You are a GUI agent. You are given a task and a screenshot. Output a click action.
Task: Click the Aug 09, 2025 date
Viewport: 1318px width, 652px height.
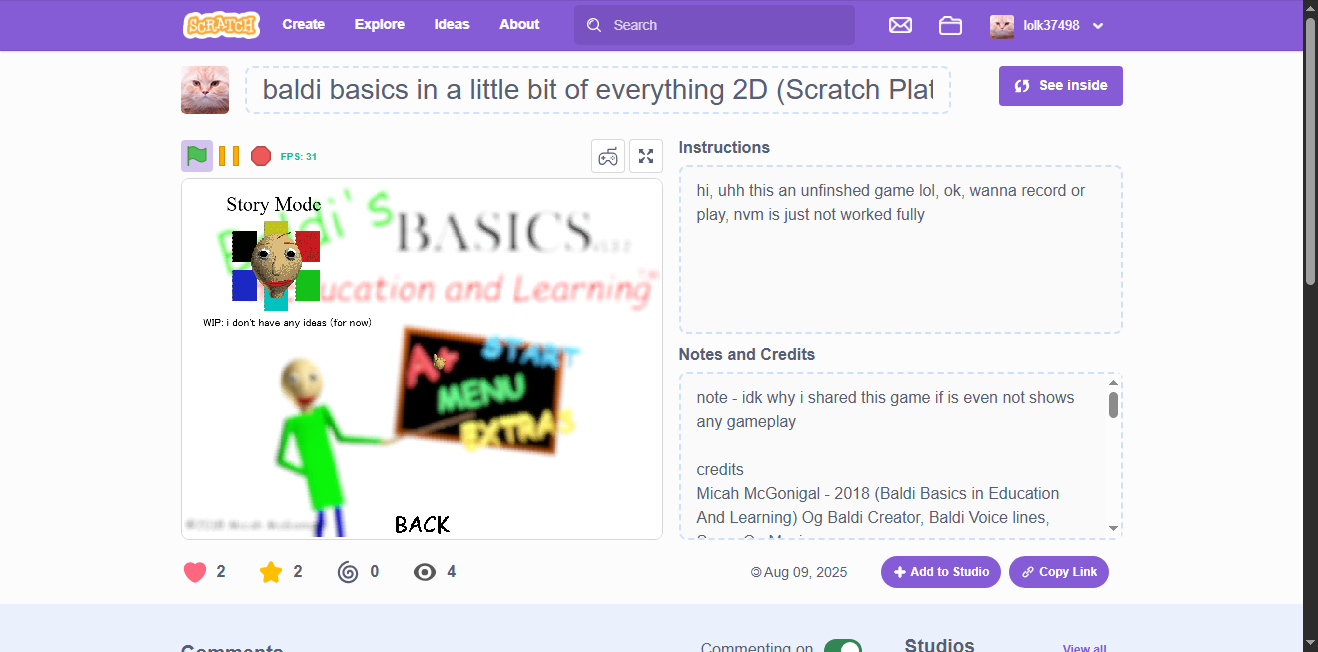coord(805,572)
